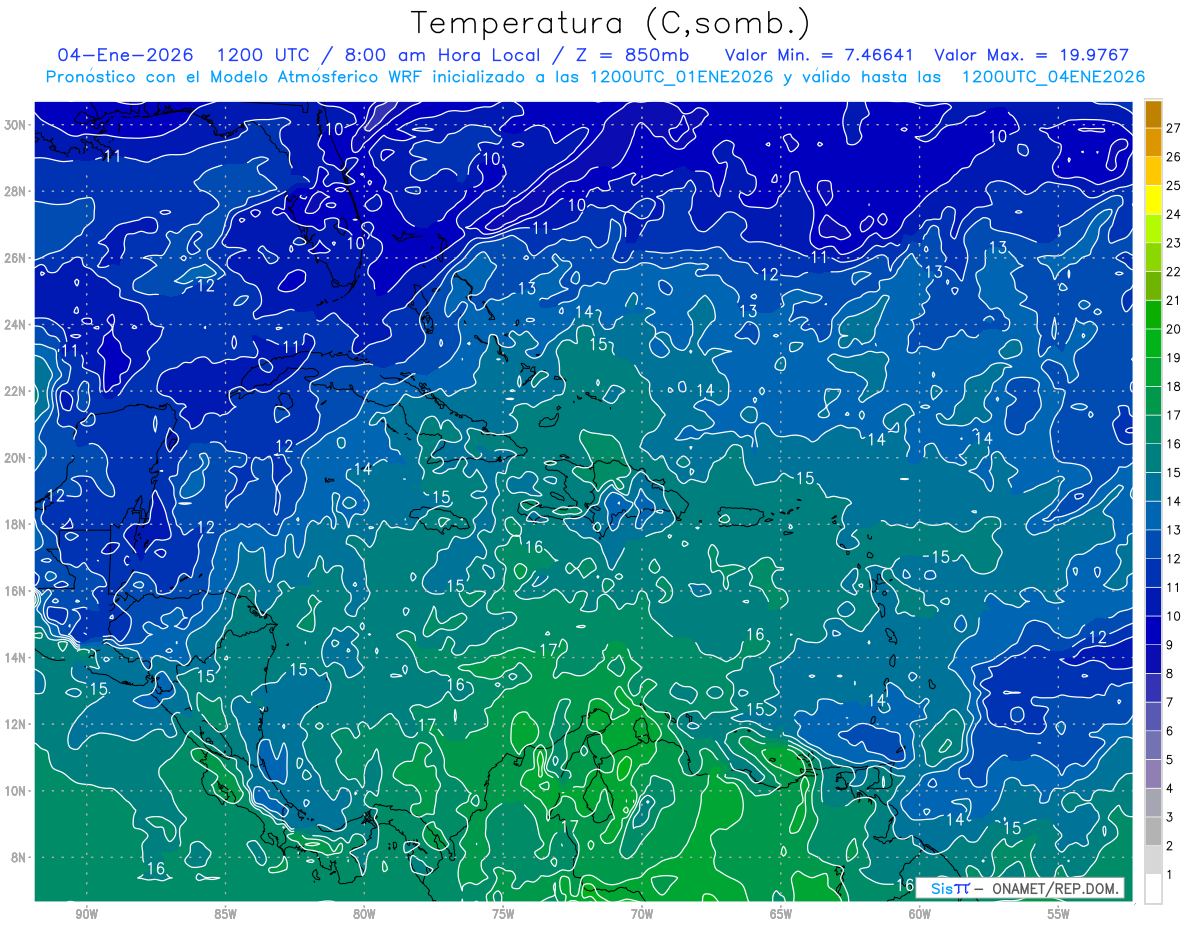This screenshot has width=1200, height=927.
Task: Click the color legend's 18 value
Action: tap(1173, 386)
